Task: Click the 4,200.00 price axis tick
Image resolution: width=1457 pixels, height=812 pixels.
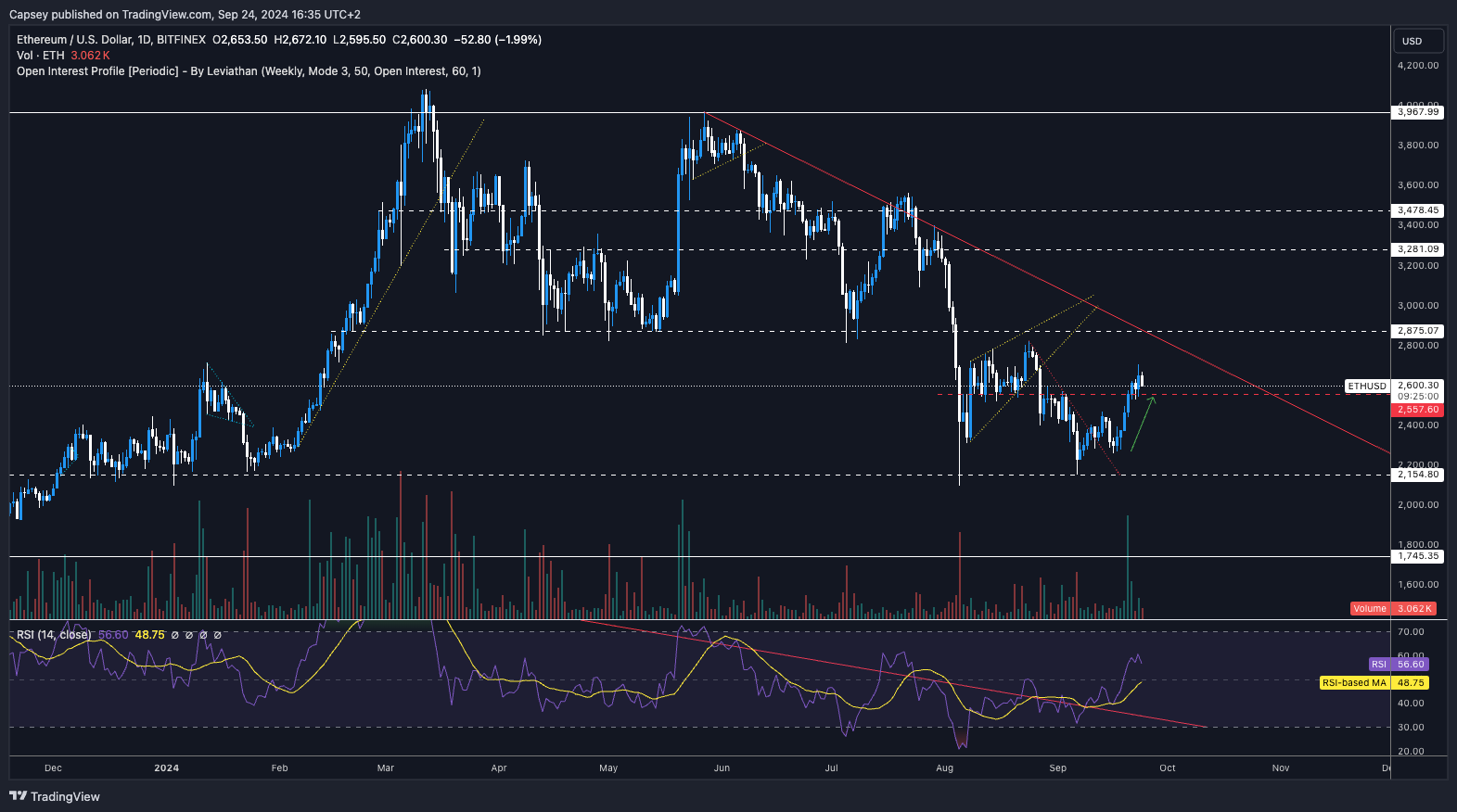Action: pyautogui.click(x=1418, y=66)
